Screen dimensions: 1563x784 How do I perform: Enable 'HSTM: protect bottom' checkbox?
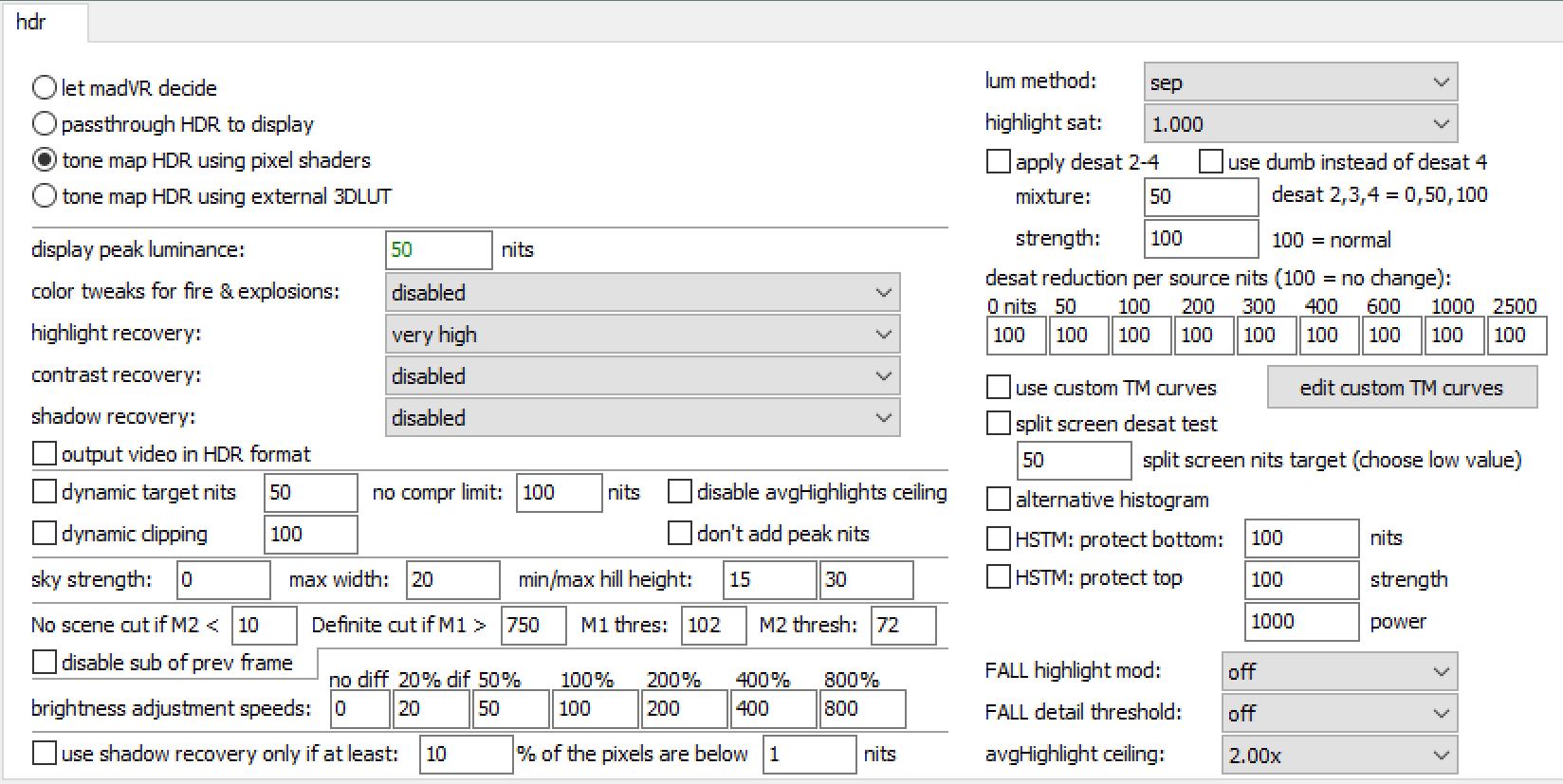999,539
